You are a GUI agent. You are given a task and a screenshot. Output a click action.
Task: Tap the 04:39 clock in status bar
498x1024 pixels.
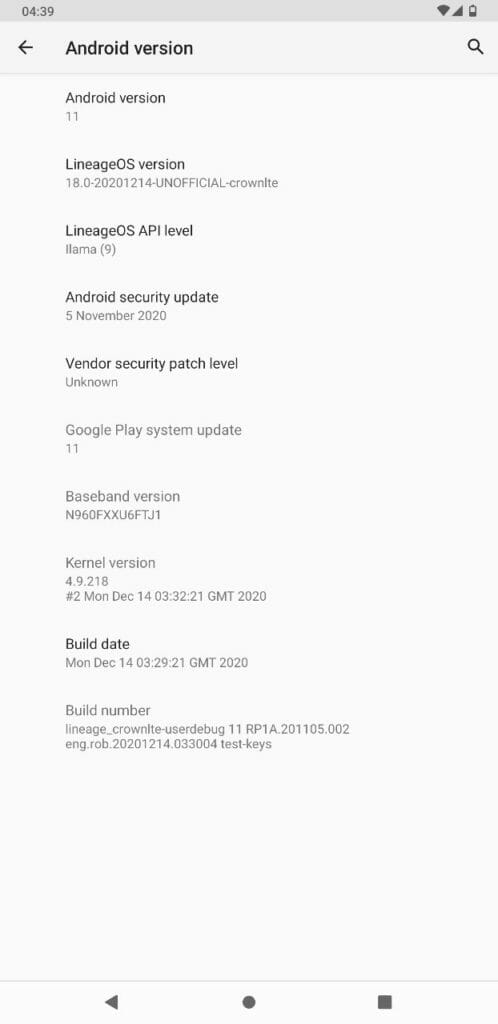pos(38,11)
